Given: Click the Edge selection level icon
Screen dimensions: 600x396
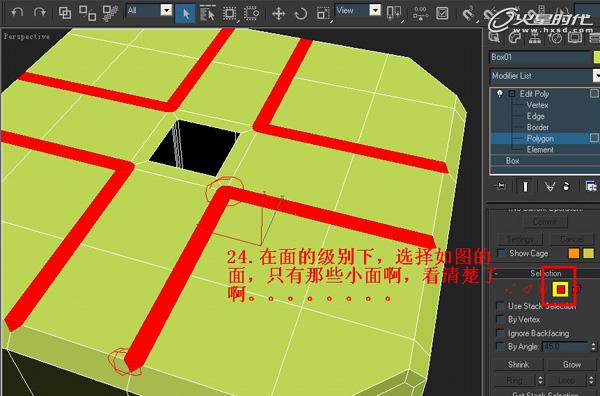Looking at the screenshot, I should point(527,290).
